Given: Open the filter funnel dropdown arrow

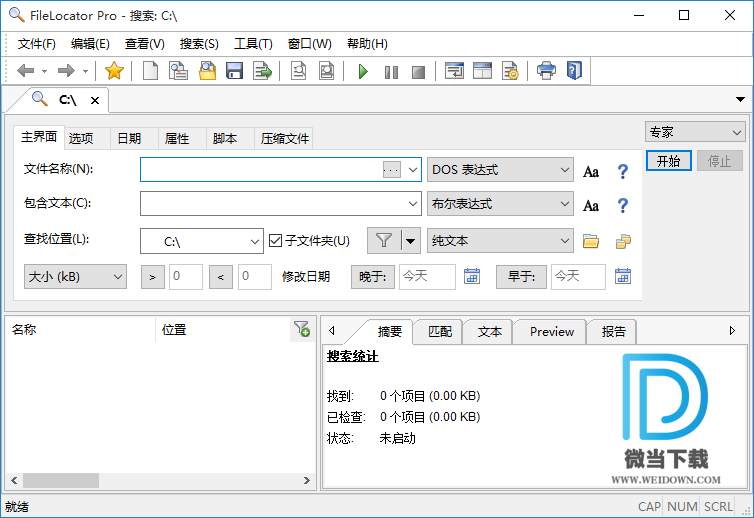Looking at the screenshot, I should coord(410,240).
